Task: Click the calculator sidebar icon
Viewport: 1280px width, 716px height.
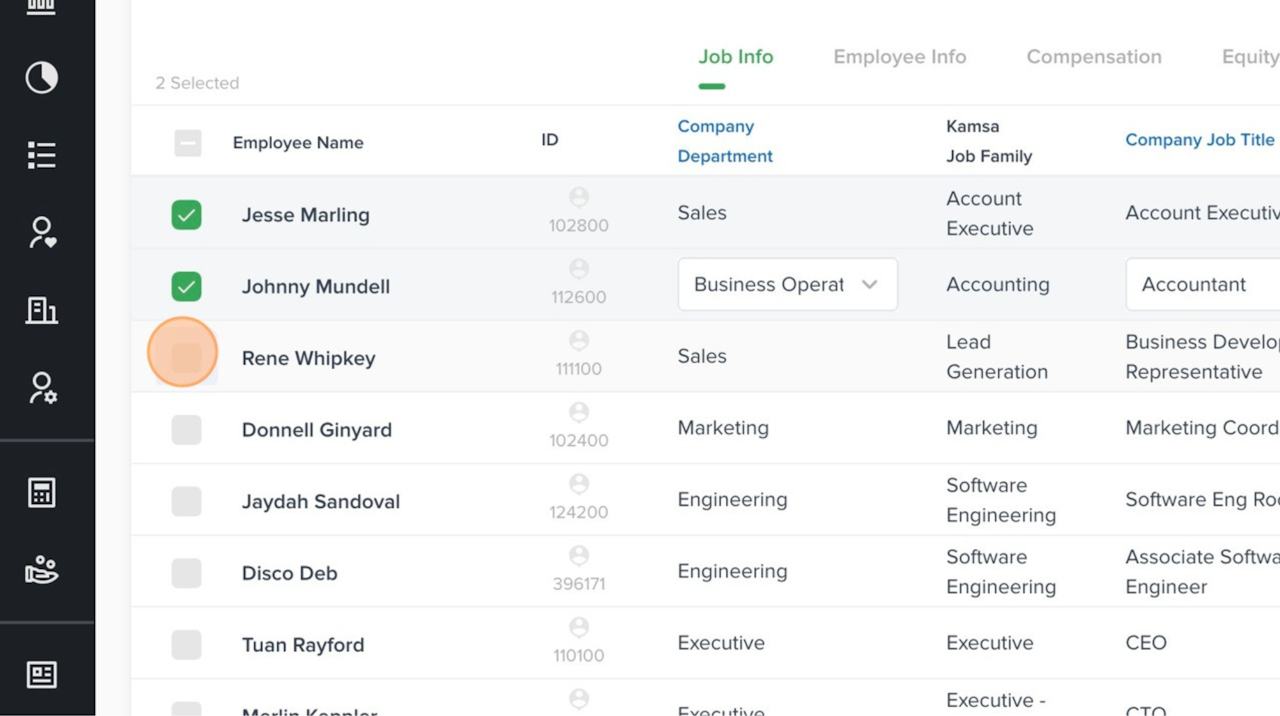Action: (x=42, y=492)
